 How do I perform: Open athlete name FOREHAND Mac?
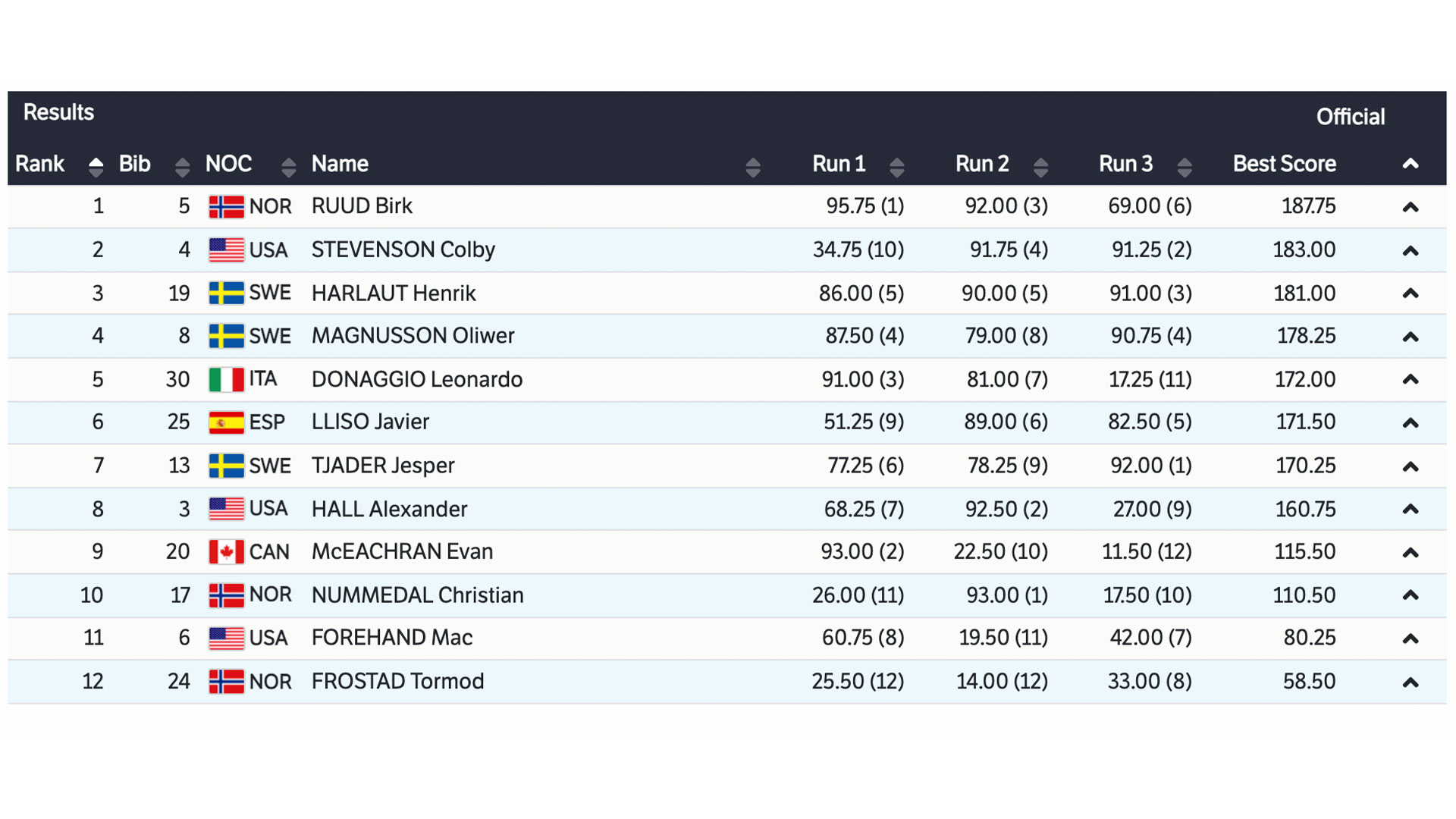coord(392,638)
